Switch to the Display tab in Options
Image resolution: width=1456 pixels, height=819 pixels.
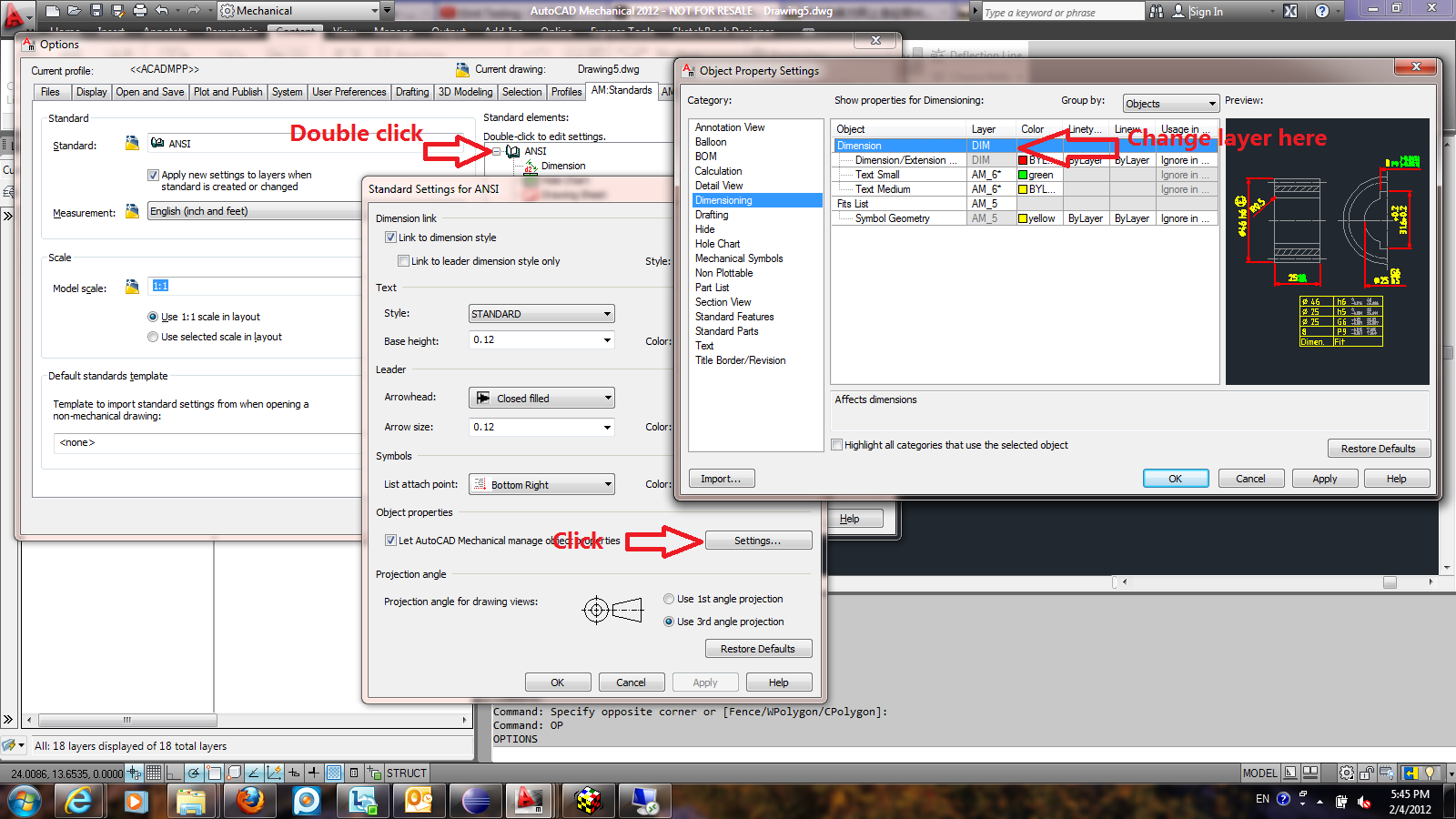click(91, 92)
